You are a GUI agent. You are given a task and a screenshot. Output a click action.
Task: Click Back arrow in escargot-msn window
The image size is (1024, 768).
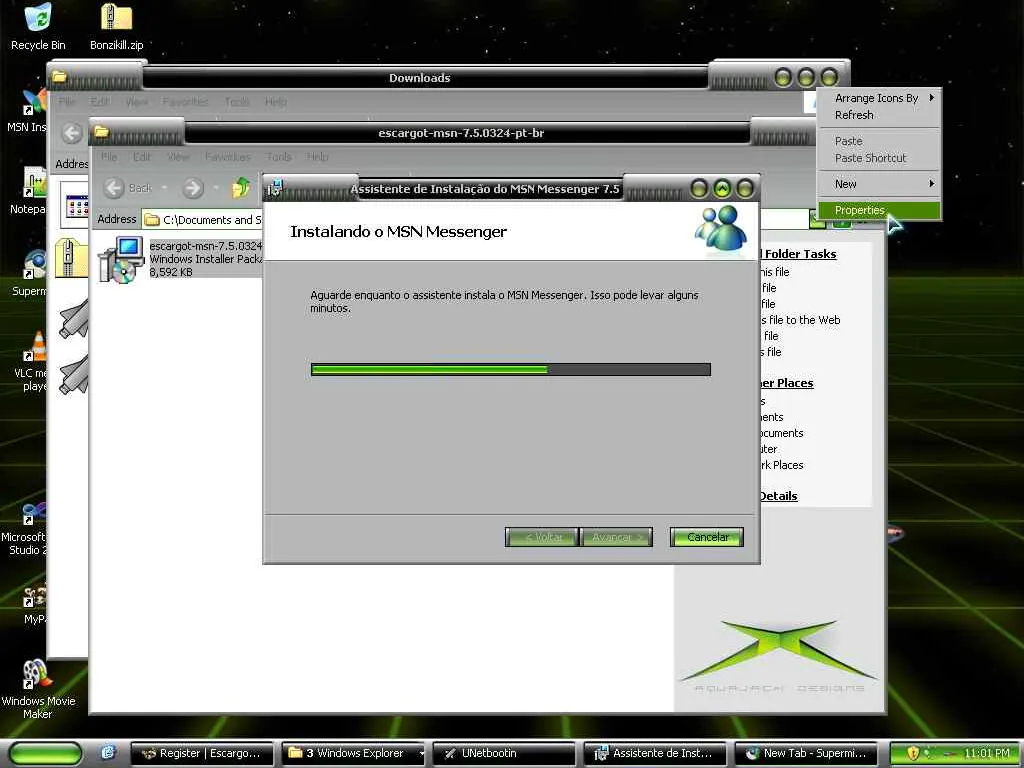point(114,188)
